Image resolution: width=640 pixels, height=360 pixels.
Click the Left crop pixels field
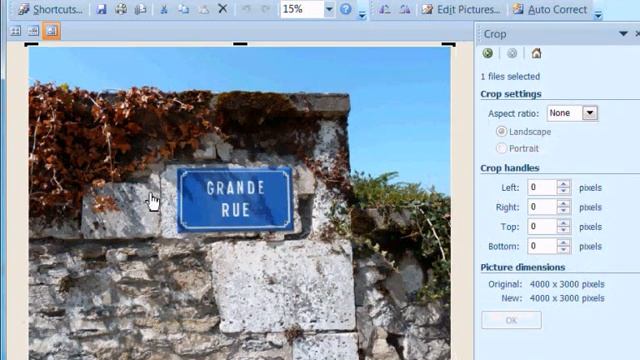click(x=542, y=188)
